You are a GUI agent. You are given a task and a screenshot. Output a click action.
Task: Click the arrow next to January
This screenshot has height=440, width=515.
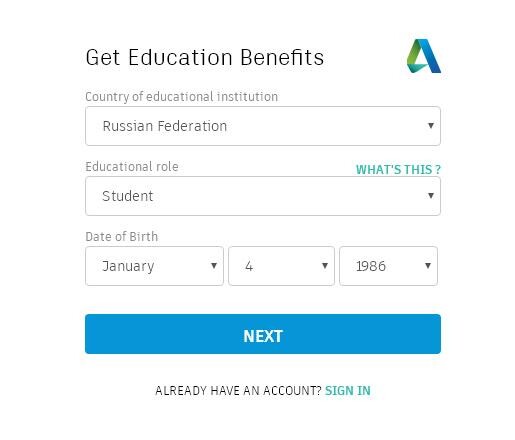(x=214, y=266)
